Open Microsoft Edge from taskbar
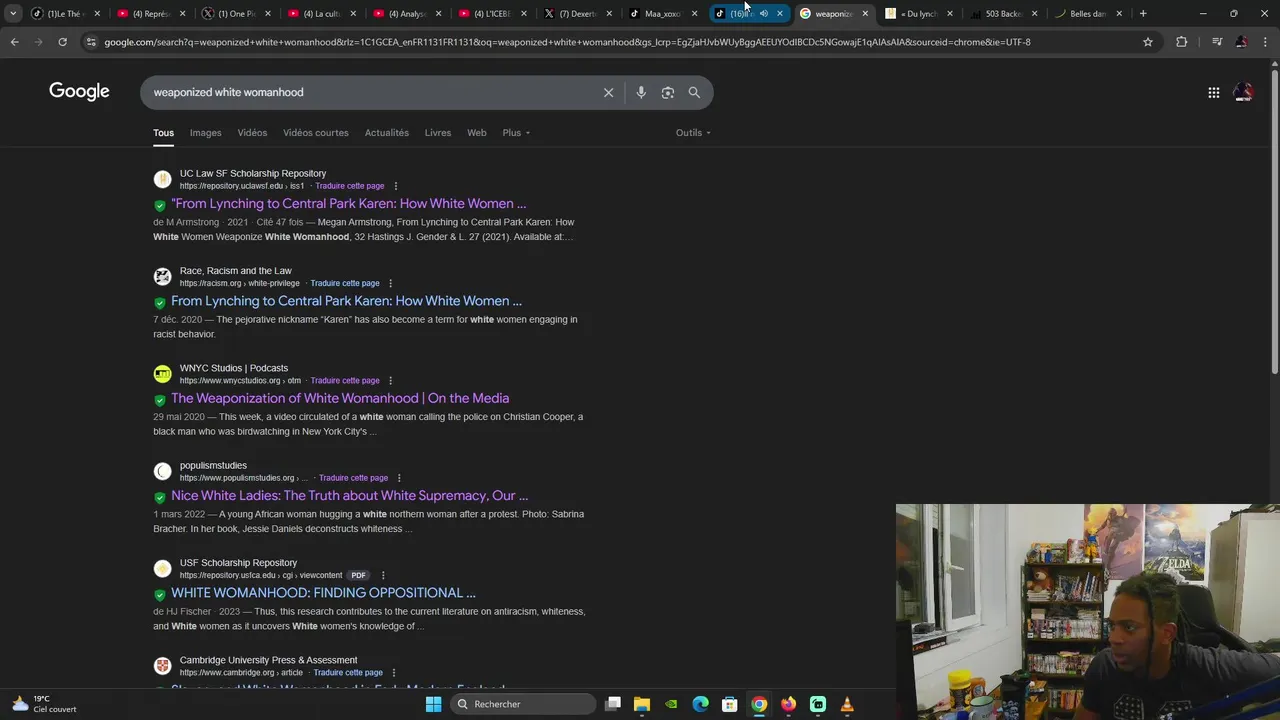The height and width of the screenshot is (720, 1280). 701,704
